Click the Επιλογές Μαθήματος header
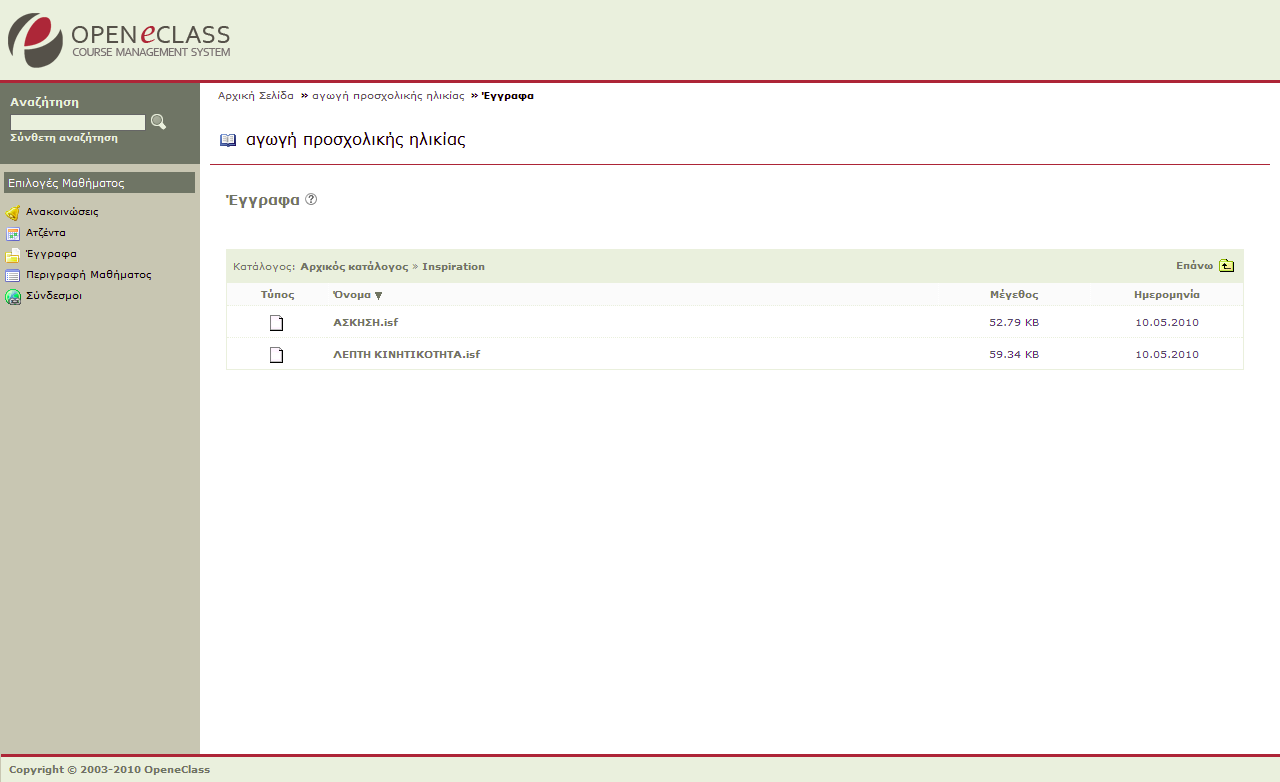 pos(99,183)
